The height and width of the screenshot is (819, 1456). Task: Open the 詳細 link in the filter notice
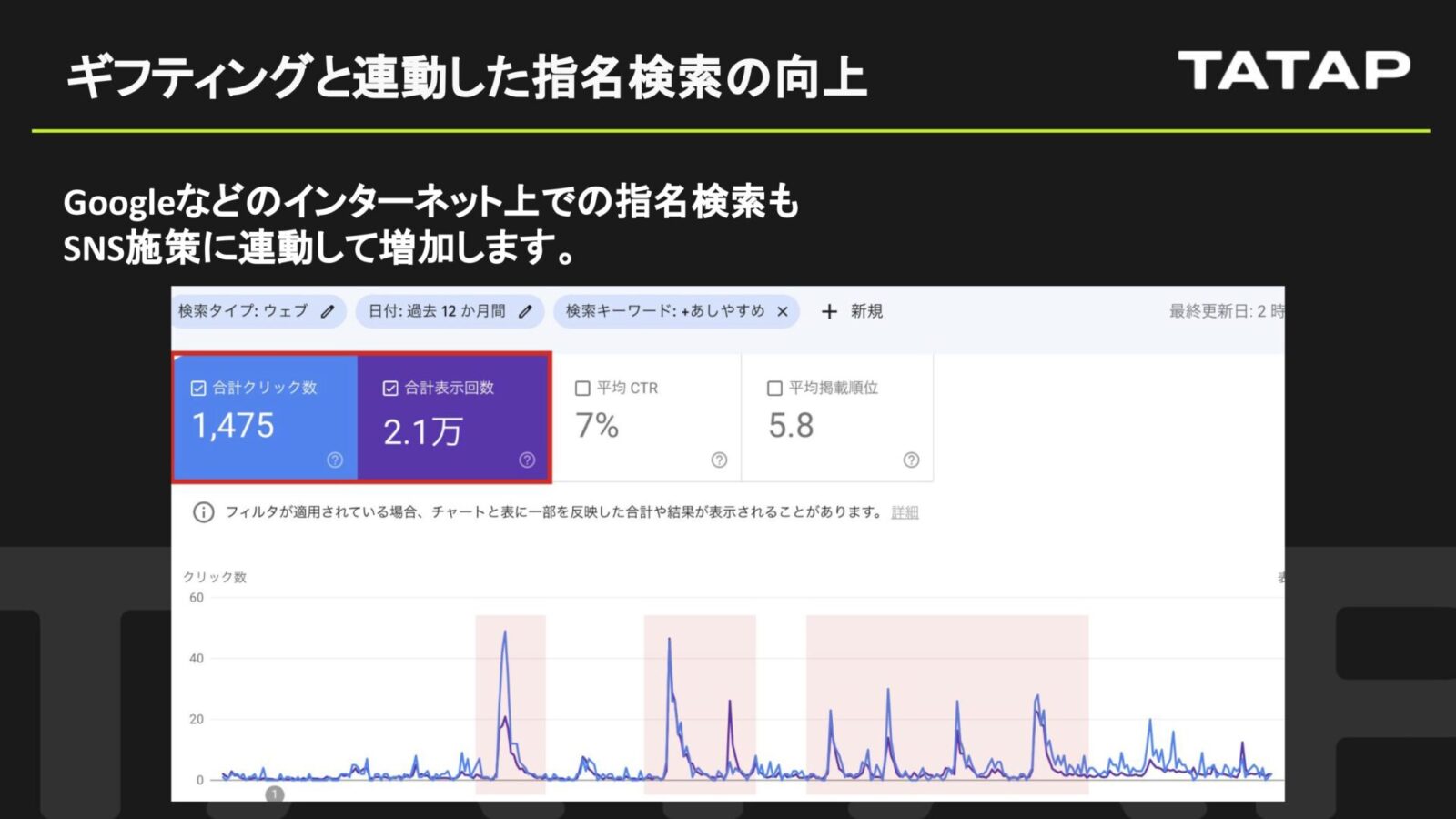(x=905, y=512)
